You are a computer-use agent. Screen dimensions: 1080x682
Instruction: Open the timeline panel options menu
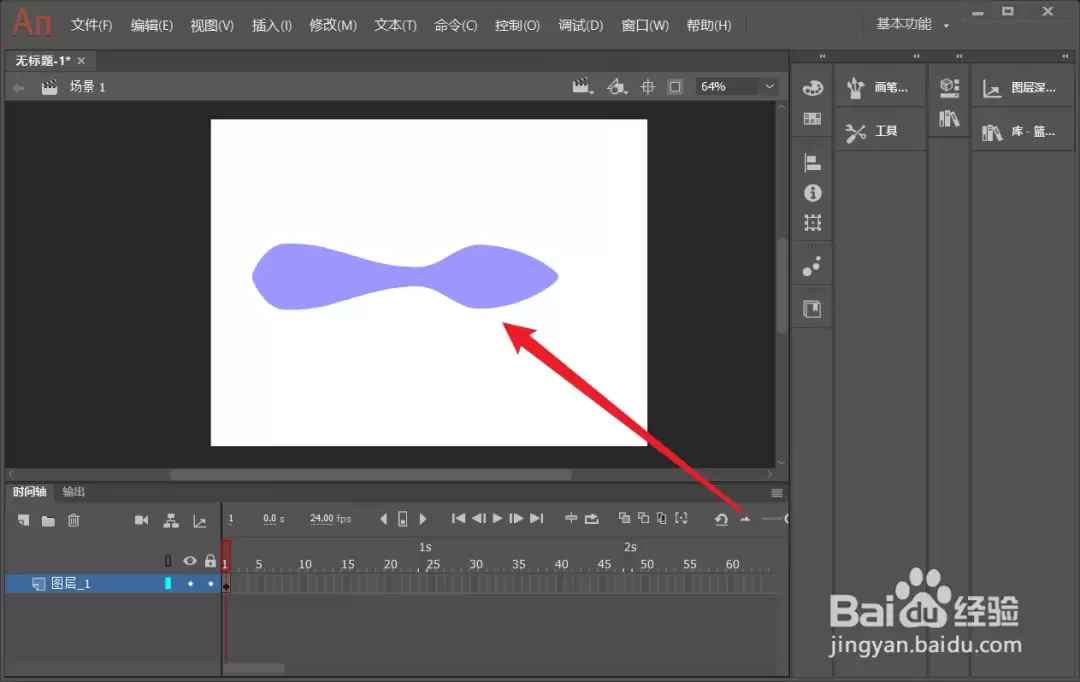coord(777,493)
